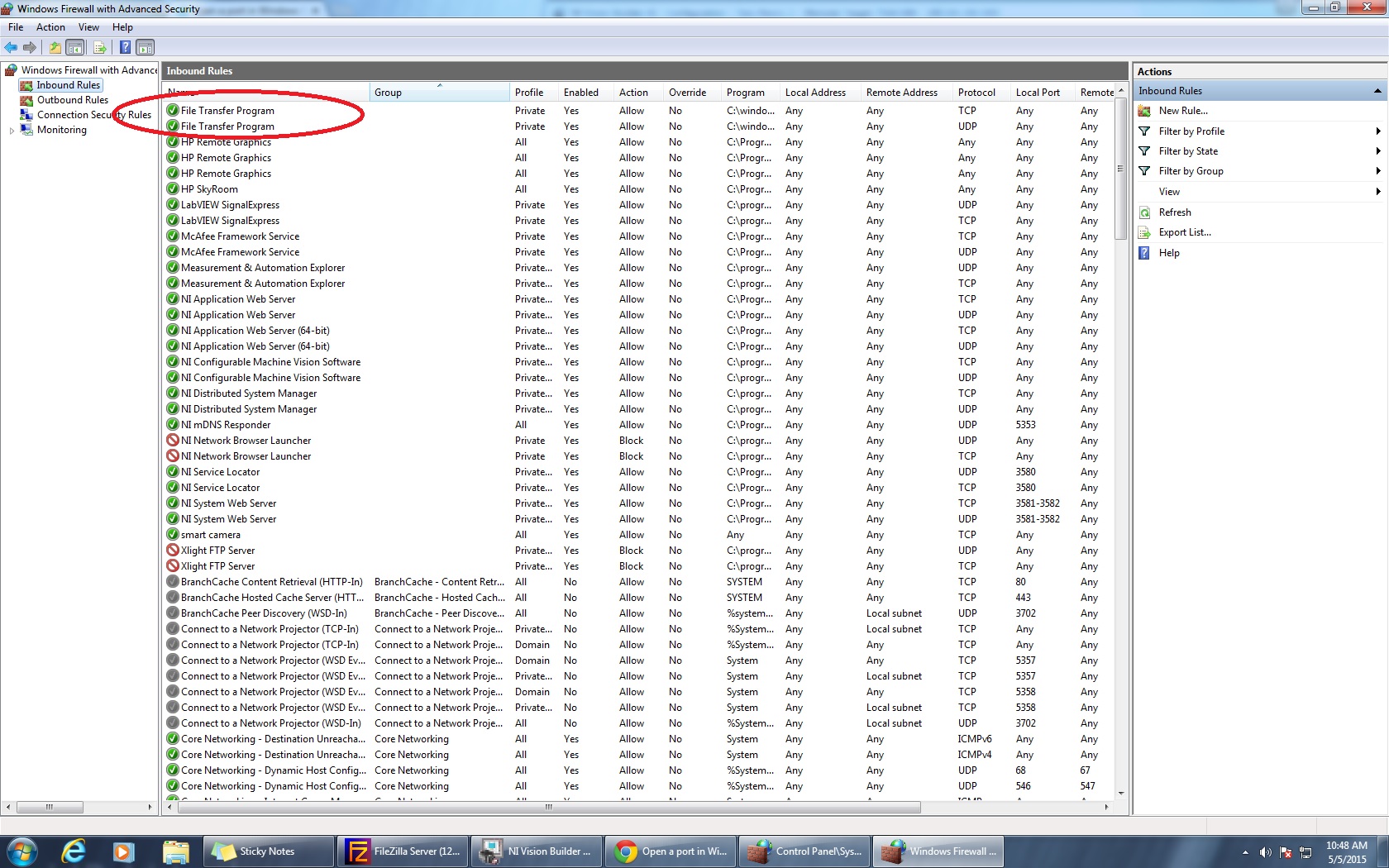Open the File menu
Image resolution: width=1389 pixels, height=868 pixels.
[x=16, y=27]
